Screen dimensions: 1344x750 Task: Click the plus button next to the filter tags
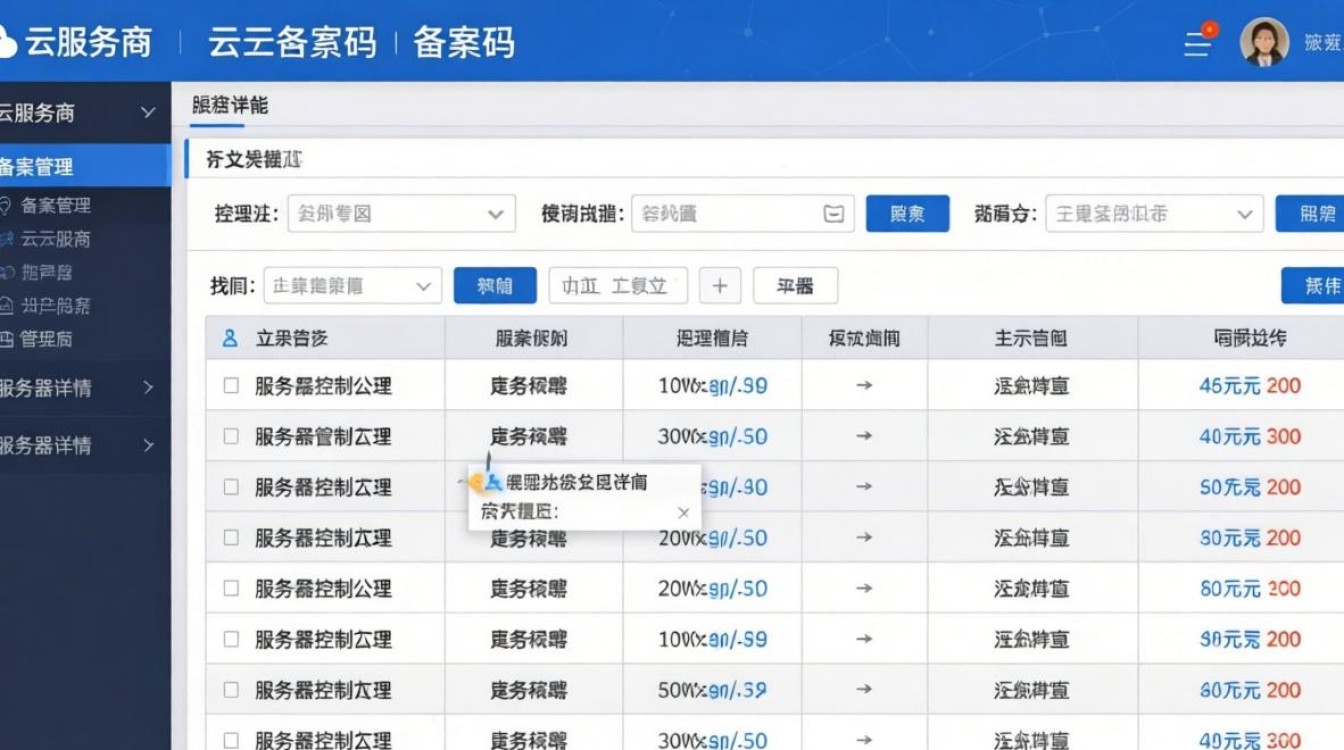(x=720, y=285)
